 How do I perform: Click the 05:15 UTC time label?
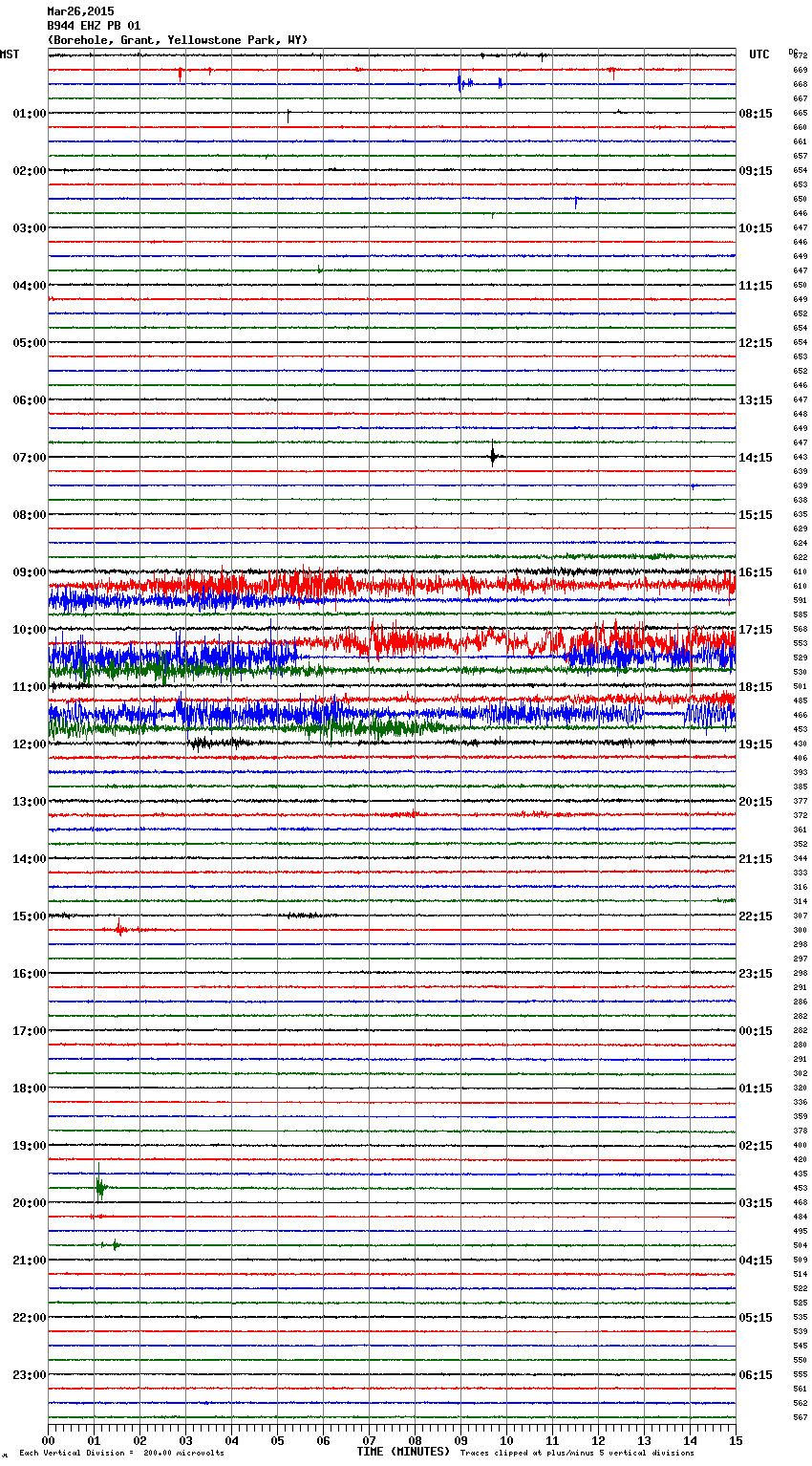756,1318
